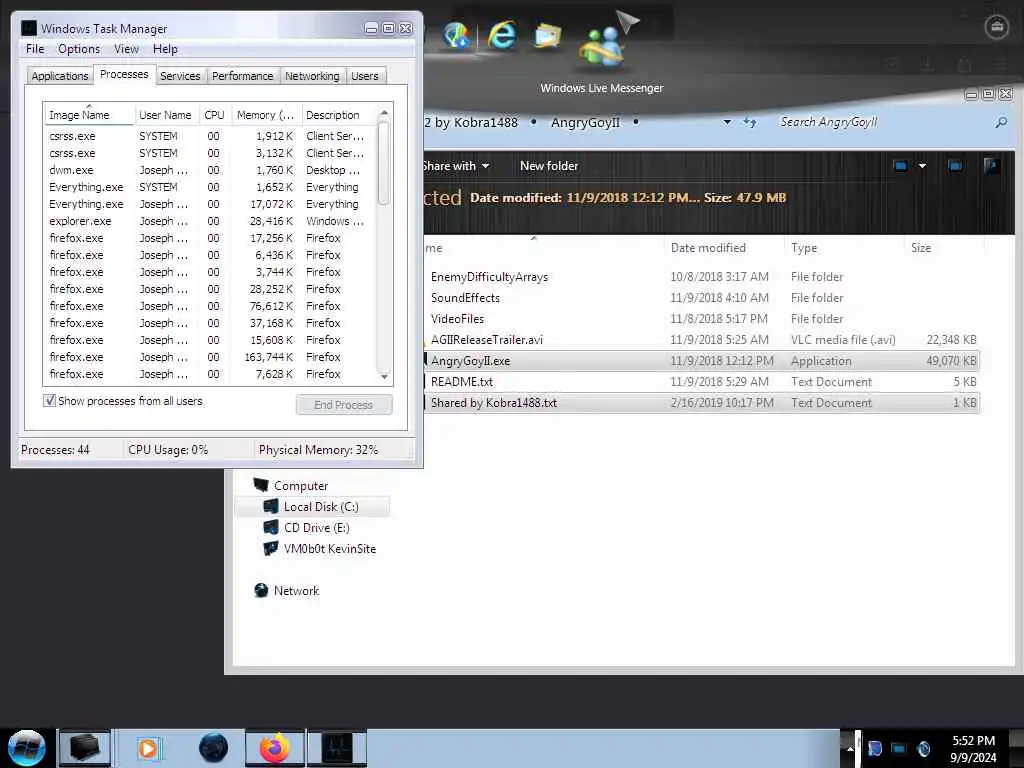Switch to the Performance tab
Screen dimensions: 1024x768
(x=242, y=76)
